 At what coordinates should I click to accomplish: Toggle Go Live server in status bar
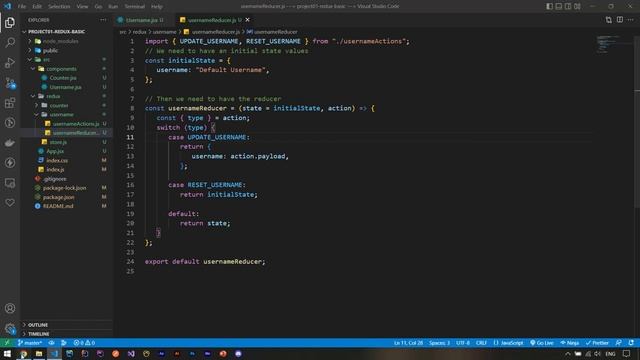(542, 343)
